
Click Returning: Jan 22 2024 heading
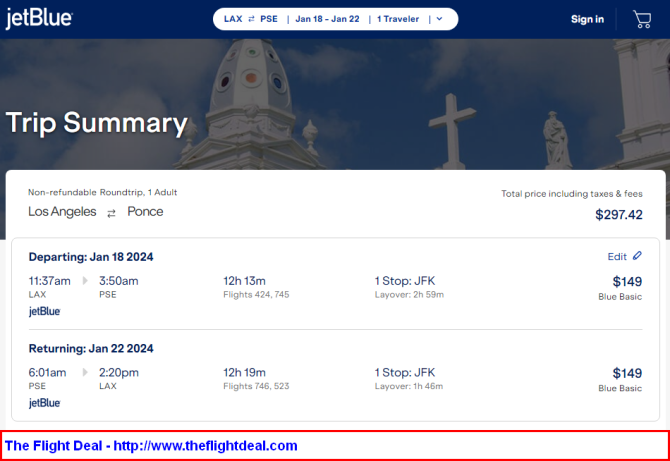[91, 348]
